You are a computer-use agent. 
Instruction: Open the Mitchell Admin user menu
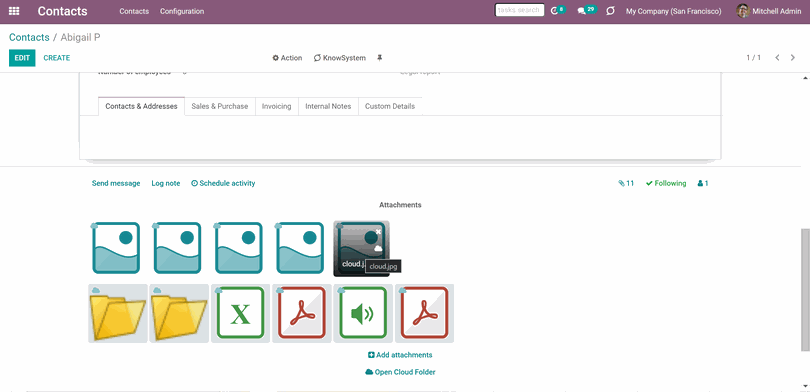769,11
